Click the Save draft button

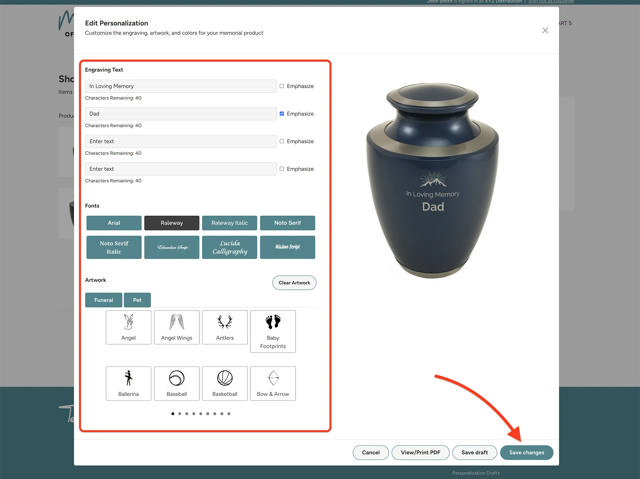pyautogui.click(x=475, y=452)
